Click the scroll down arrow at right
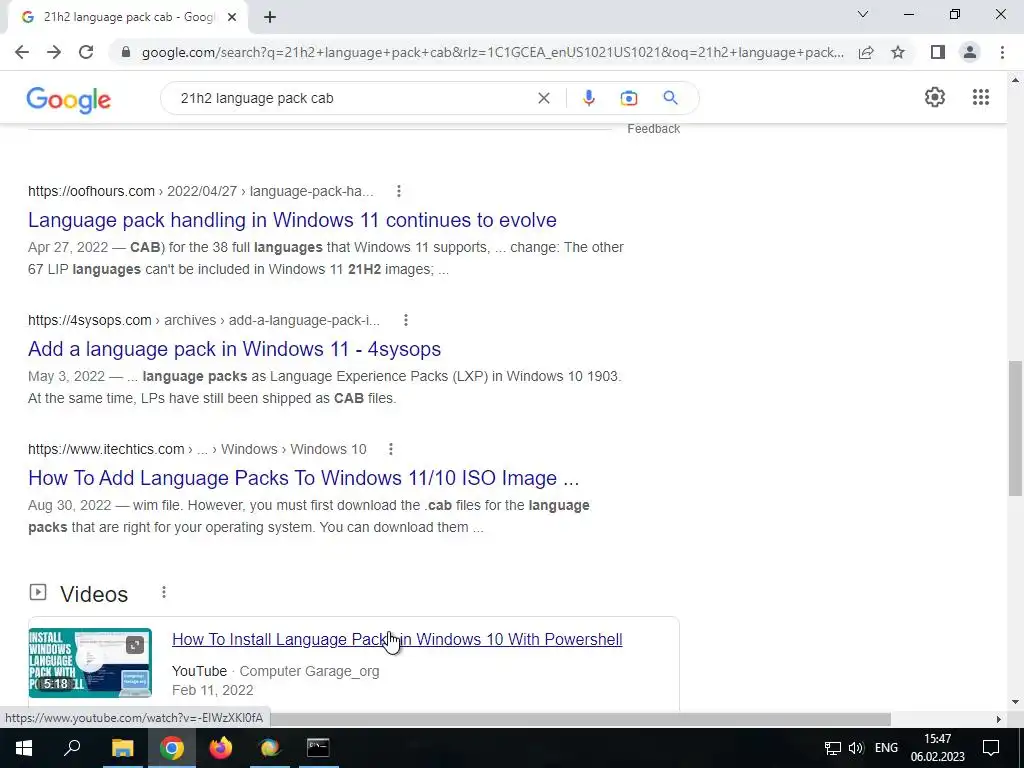 [1015, 702]
